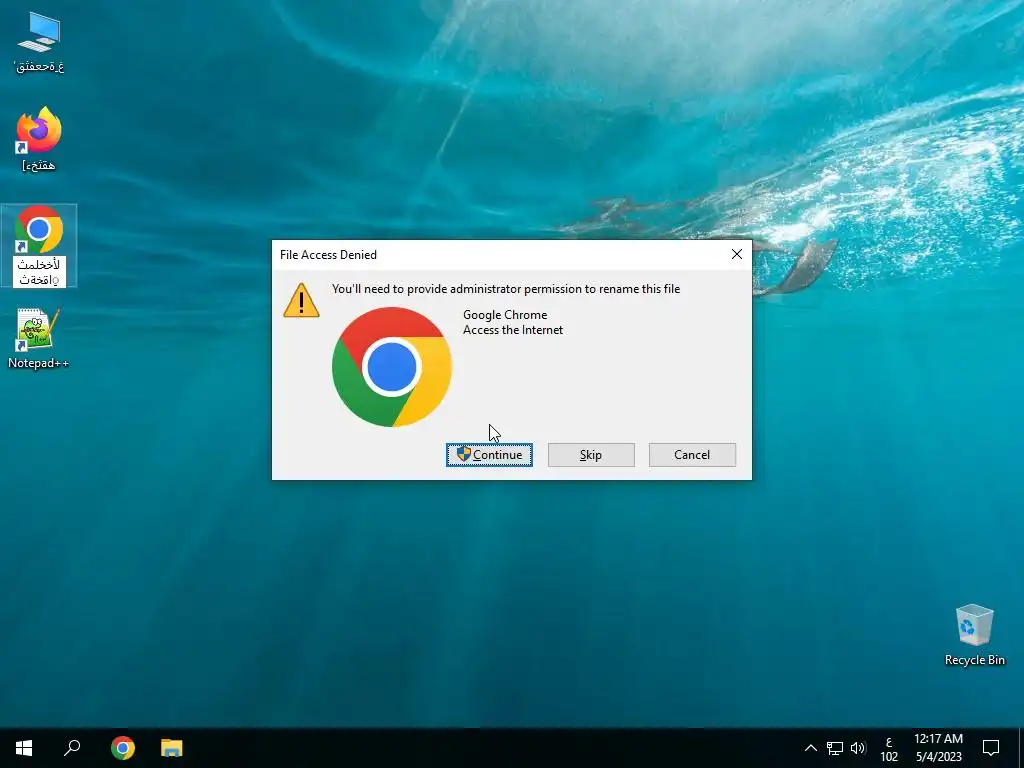The height and width of the screenshot is (768, 1024).
Task: Open the notification action center
Action: [991, 748]
